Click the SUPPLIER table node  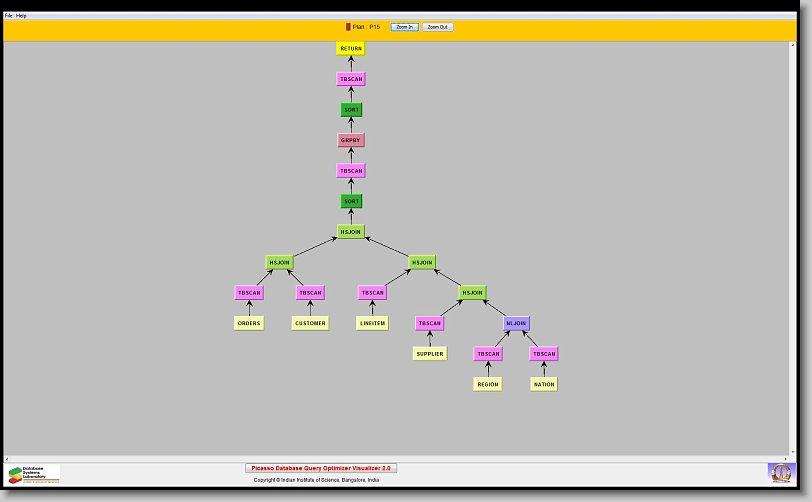[429, 354]
